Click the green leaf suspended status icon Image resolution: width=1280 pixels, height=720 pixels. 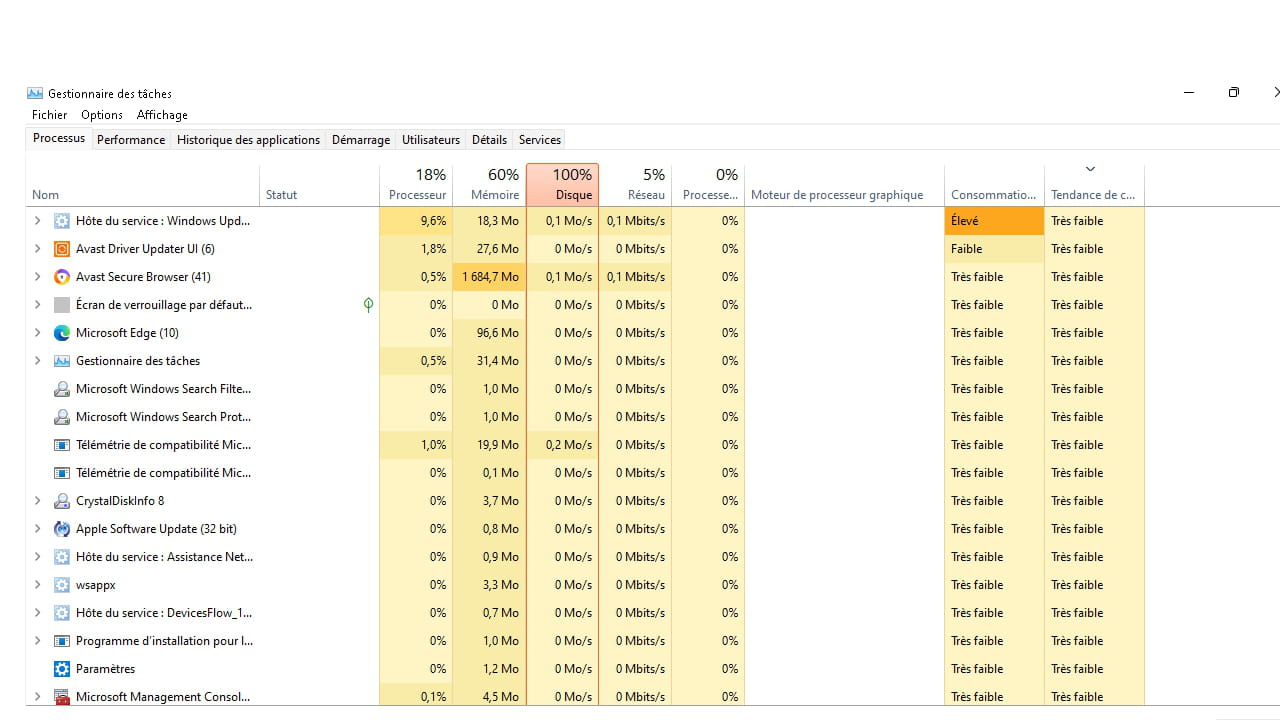pyautogui.click(x=369, y=305)
